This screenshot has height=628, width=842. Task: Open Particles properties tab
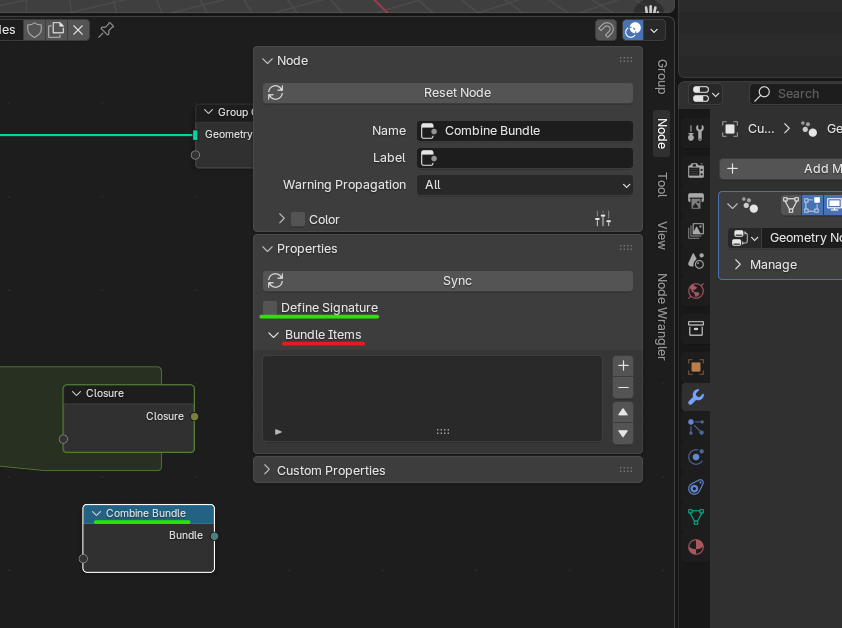696,427
